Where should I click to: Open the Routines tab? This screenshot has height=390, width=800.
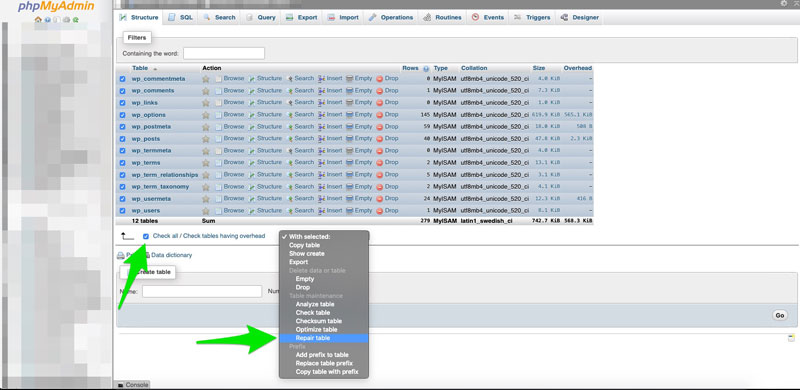point(443,17)
